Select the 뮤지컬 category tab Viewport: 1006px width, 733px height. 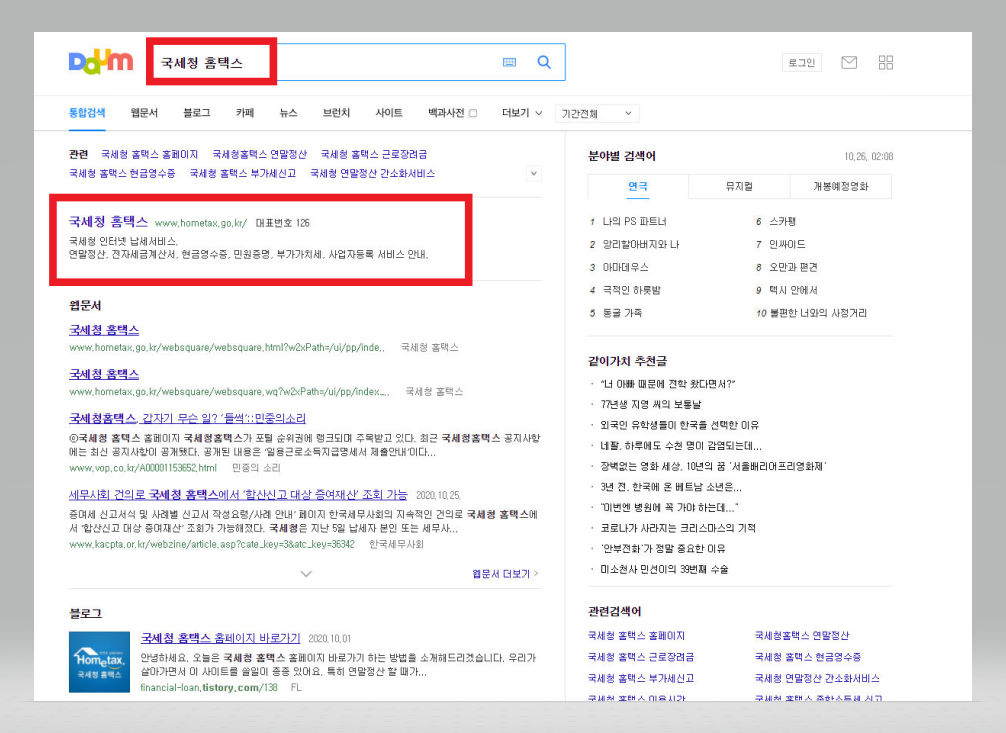point(739,186)
